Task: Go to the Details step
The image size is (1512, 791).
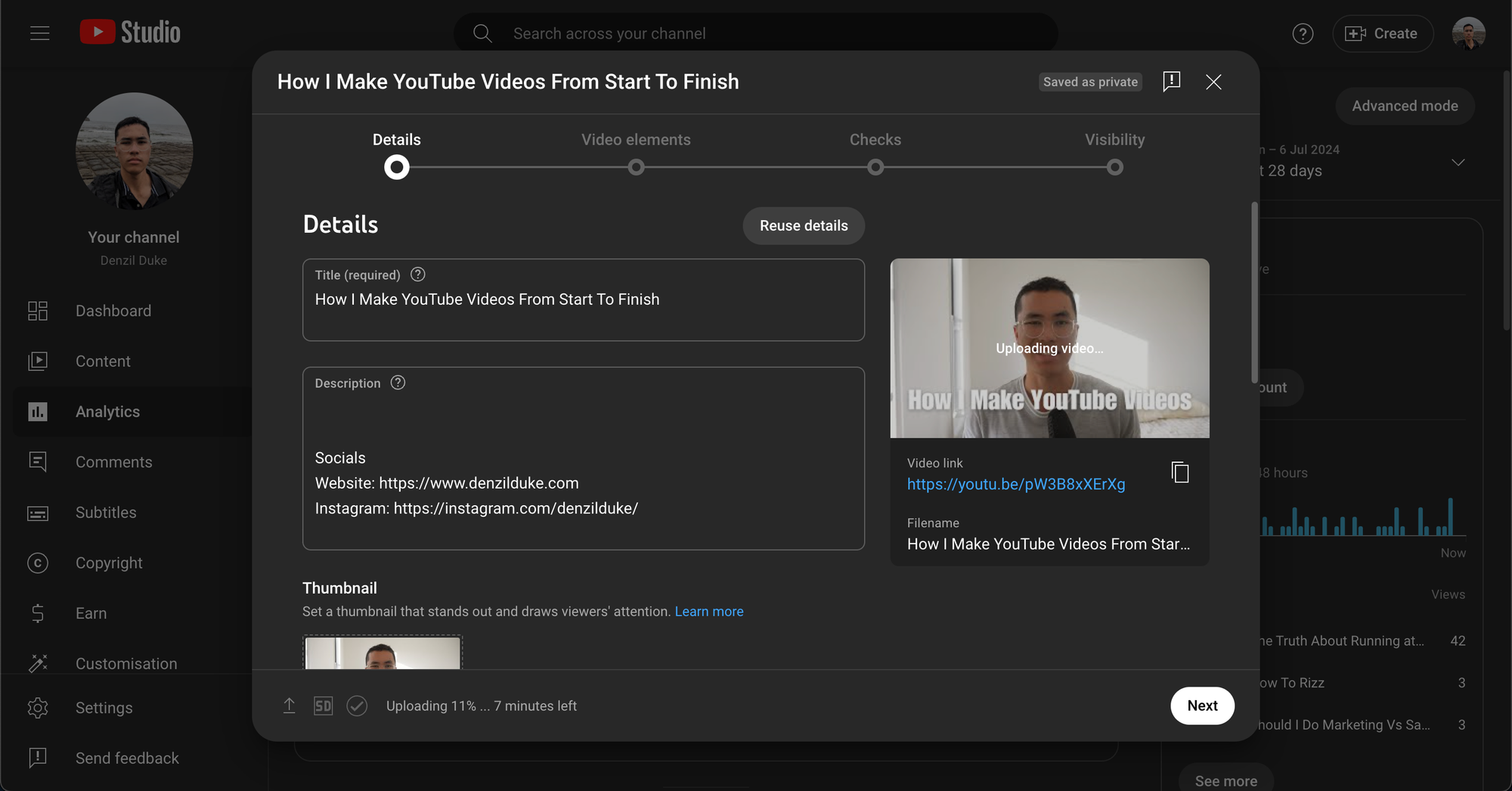Action: (397, 139)
